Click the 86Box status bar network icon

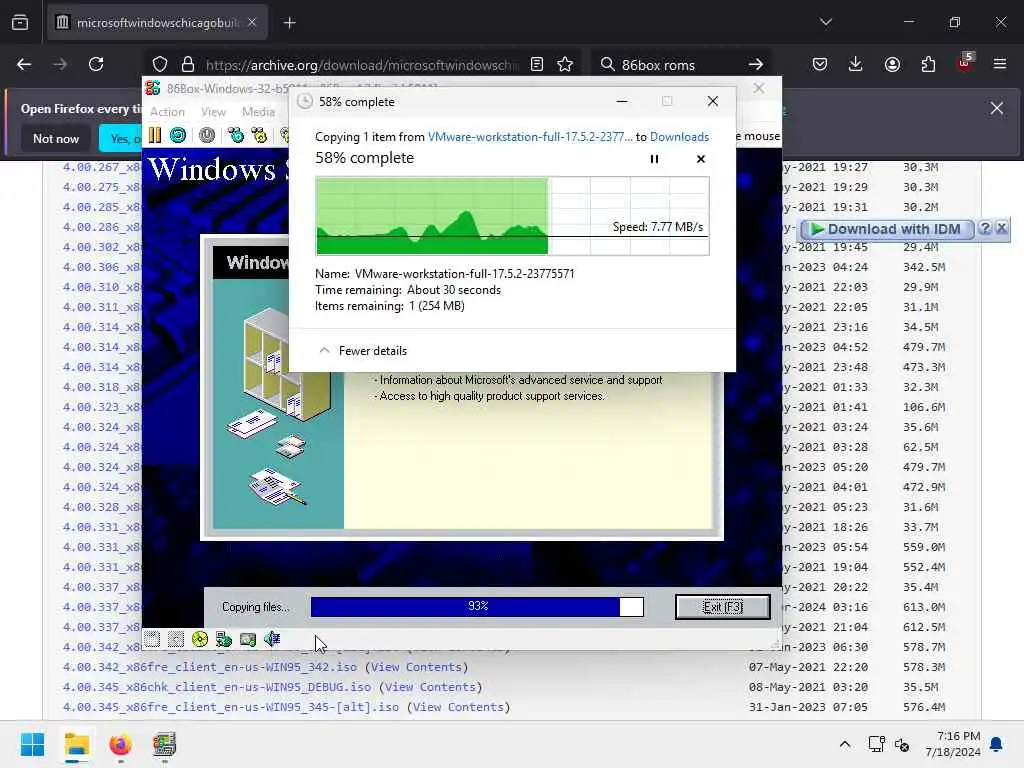(x=224, y=639)
